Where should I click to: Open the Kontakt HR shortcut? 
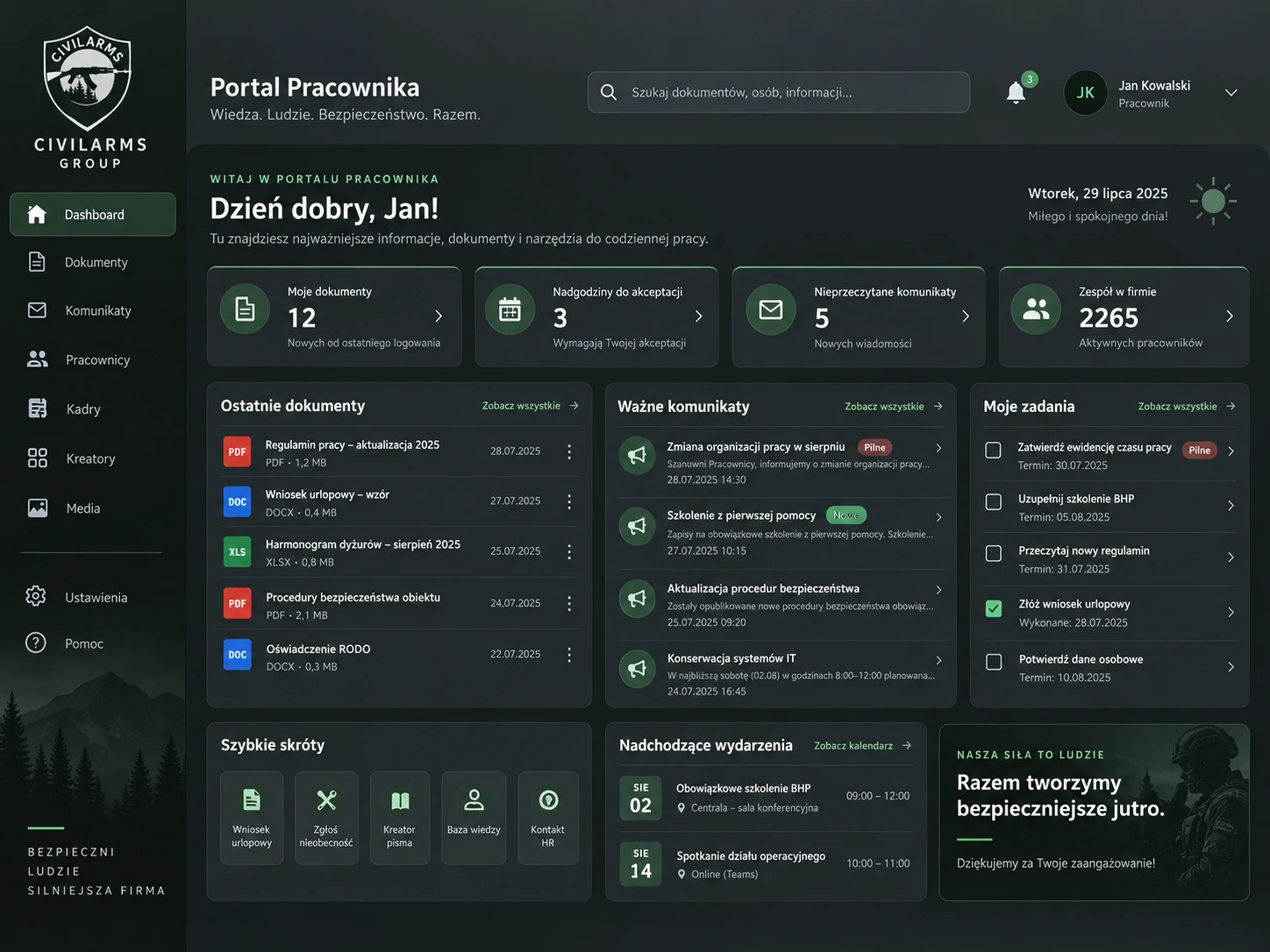pyautogui.click(x=548, y=818)
